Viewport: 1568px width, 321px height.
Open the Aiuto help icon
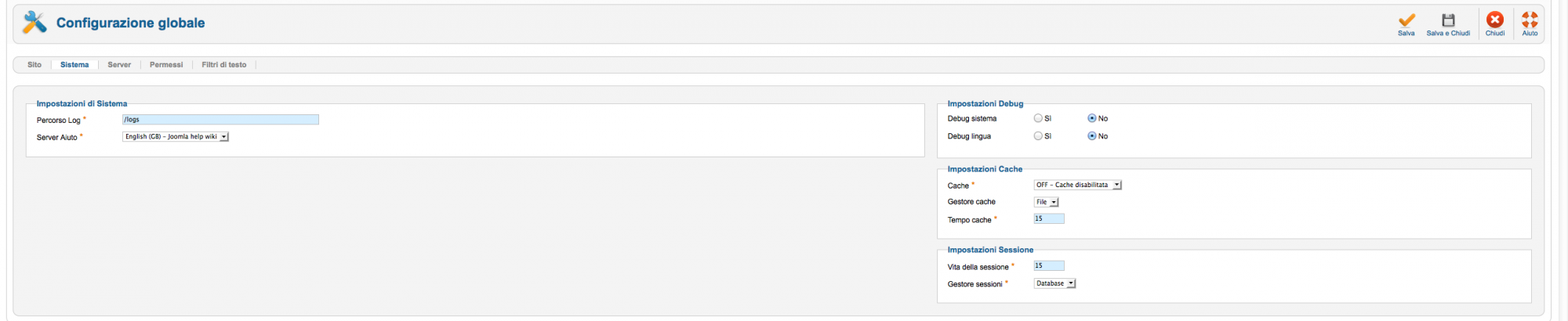point(1530,20)
